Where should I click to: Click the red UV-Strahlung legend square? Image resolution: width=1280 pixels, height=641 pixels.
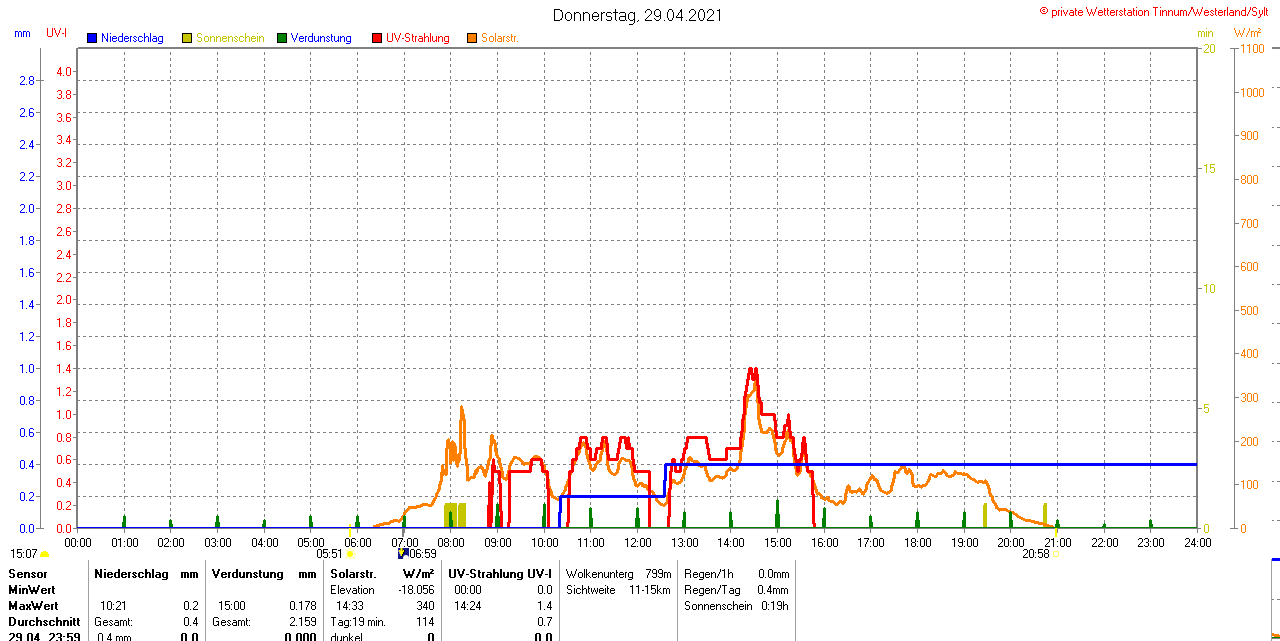coord(377,38)
